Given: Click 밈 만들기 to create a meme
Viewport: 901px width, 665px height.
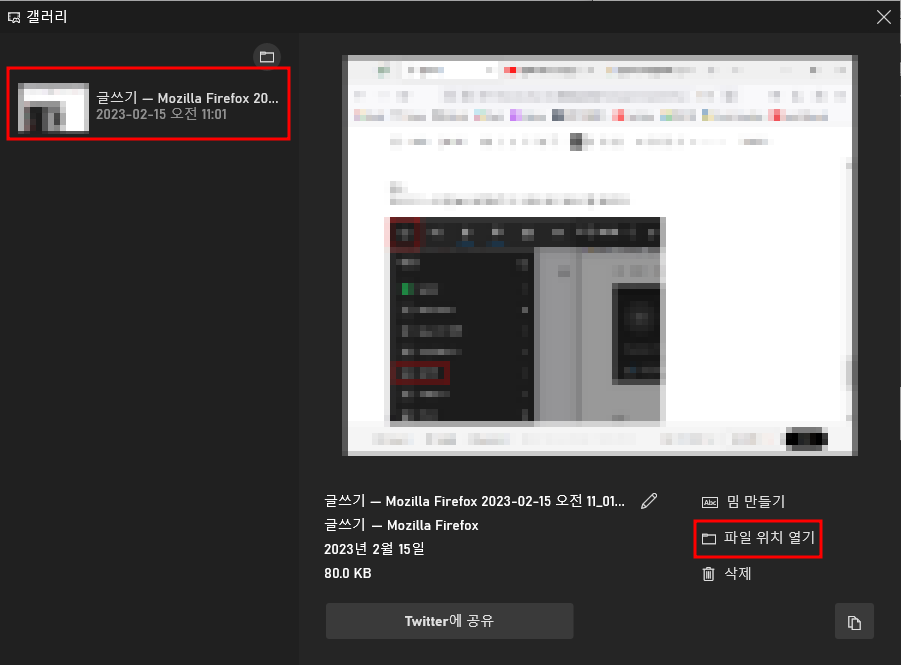Looking at the screenshot, I should point(743,502).
